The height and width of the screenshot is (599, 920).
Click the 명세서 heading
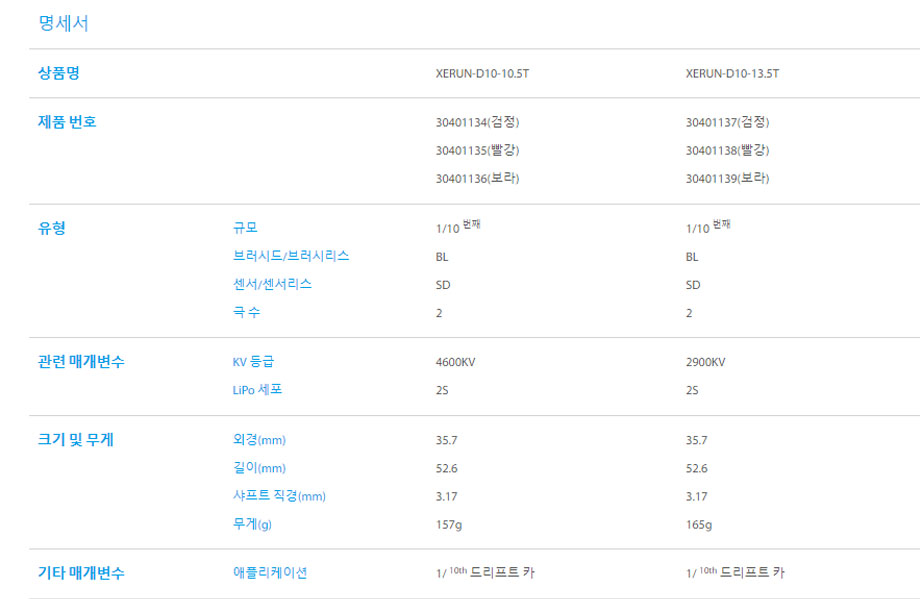pos(63,23)
